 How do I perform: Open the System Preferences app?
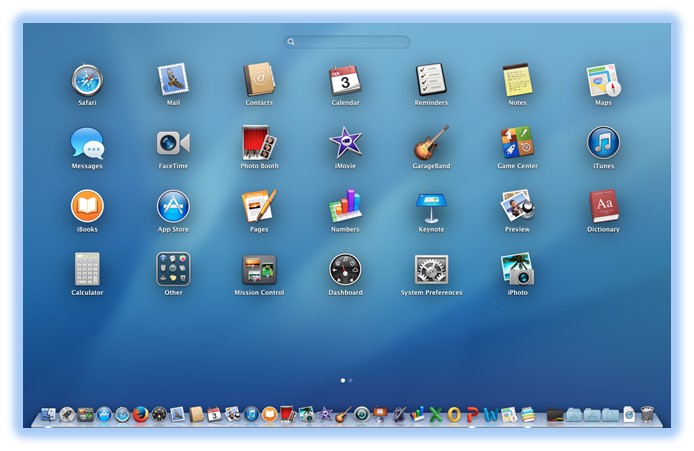431,269
